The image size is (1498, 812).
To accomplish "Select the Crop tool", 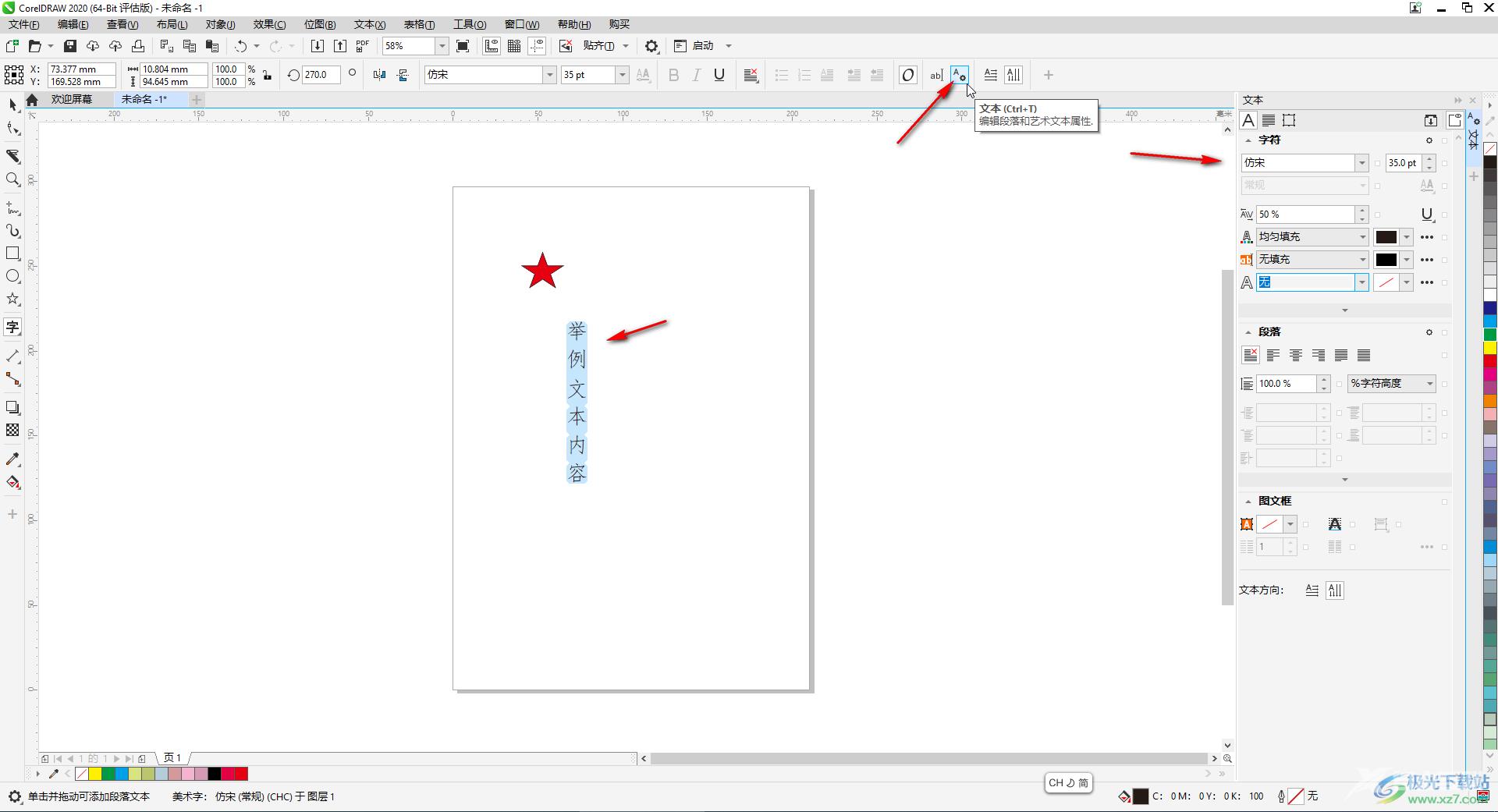I will coord(12,156).
